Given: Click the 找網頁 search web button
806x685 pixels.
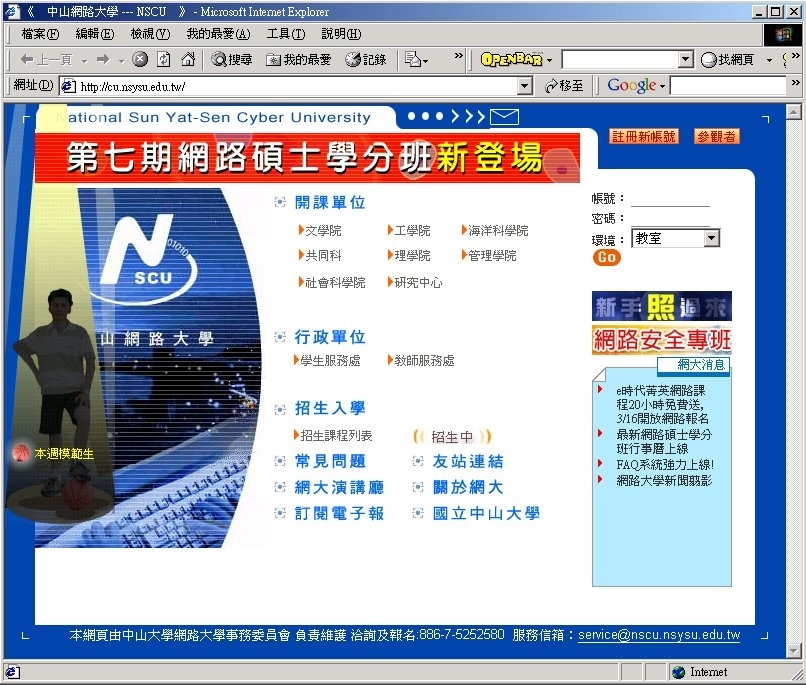Looking at the screenshot, I should click(x=728, y=60).
